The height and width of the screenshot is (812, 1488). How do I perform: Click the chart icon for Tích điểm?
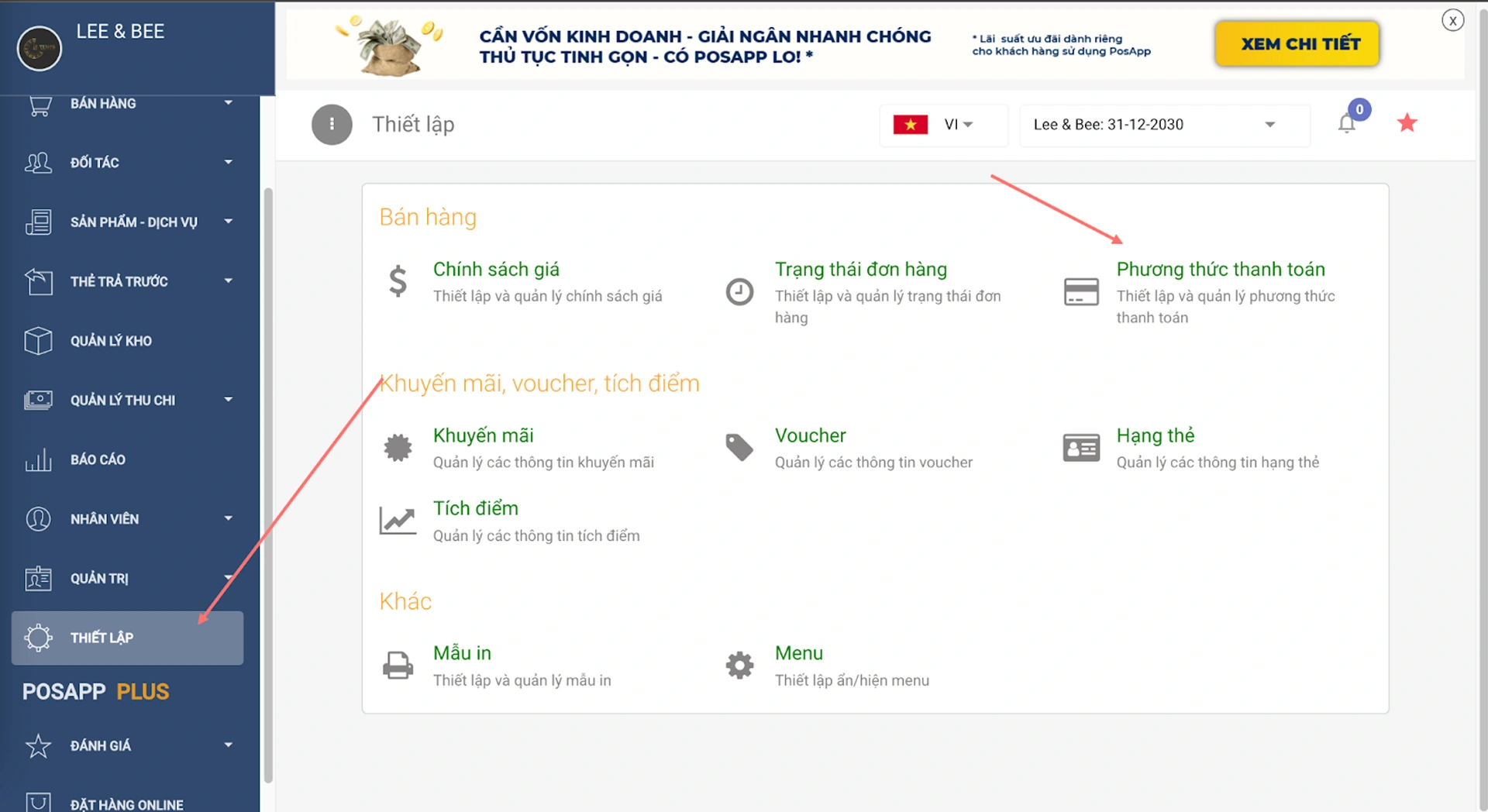[398, 521]
